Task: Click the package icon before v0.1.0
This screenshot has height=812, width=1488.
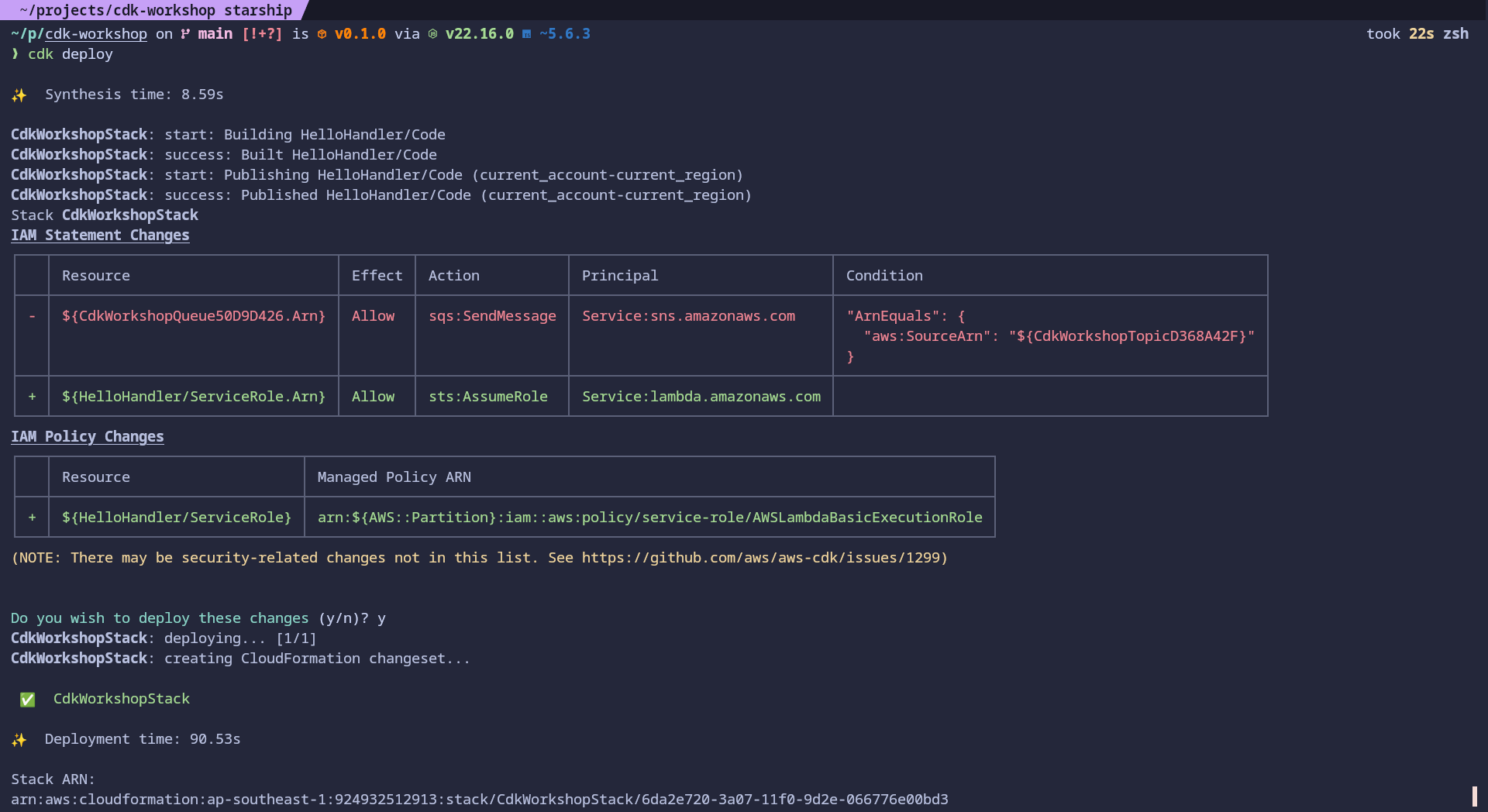Action: [x=322, y=34]
